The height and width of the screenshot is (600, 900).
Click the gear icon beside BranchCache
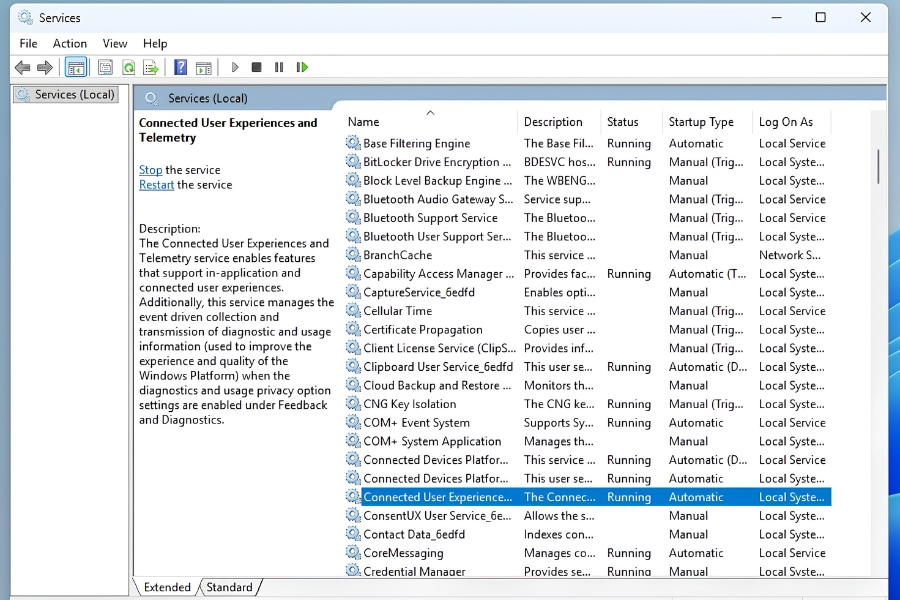353,254
